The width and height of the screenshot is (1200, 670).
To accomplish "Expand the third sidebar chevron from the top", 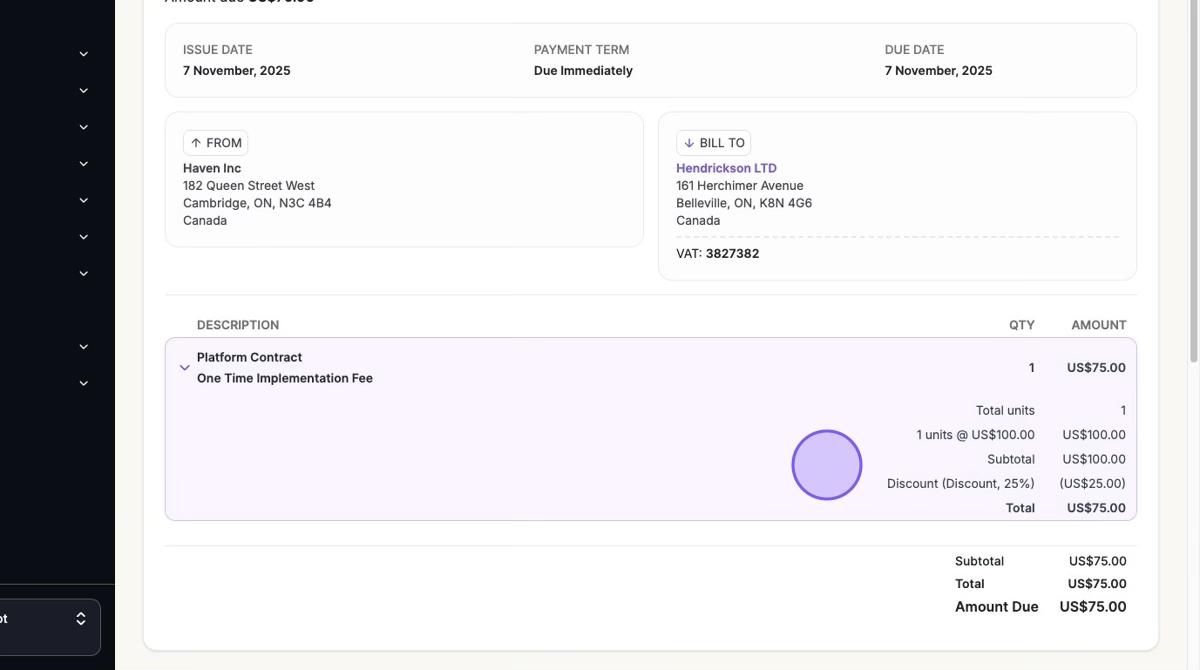I will pyautogui.click(x=84, y=127).
